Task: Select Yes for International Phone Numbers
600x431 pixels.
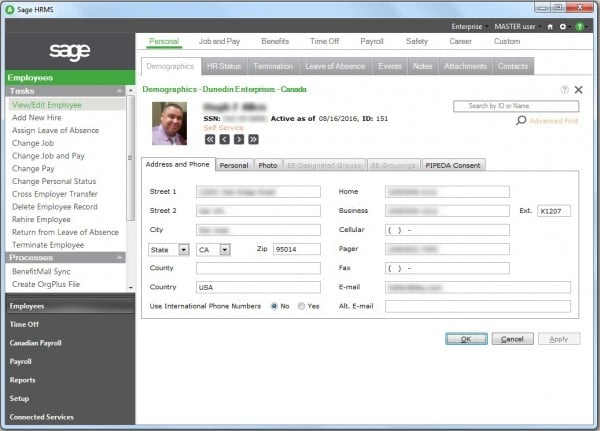Action: pyautogui.click(x=303, y=306)
